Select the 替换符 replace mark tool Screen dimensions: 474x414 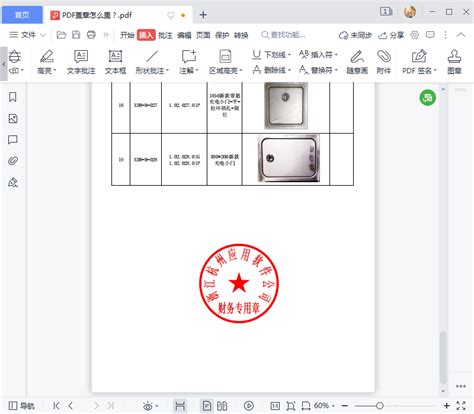318,70
